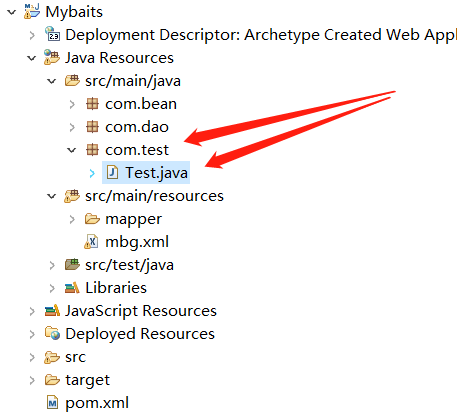
Task: Click the Deployment Descriptor icon
Action: pyautogui.click(x=52, y=34)
